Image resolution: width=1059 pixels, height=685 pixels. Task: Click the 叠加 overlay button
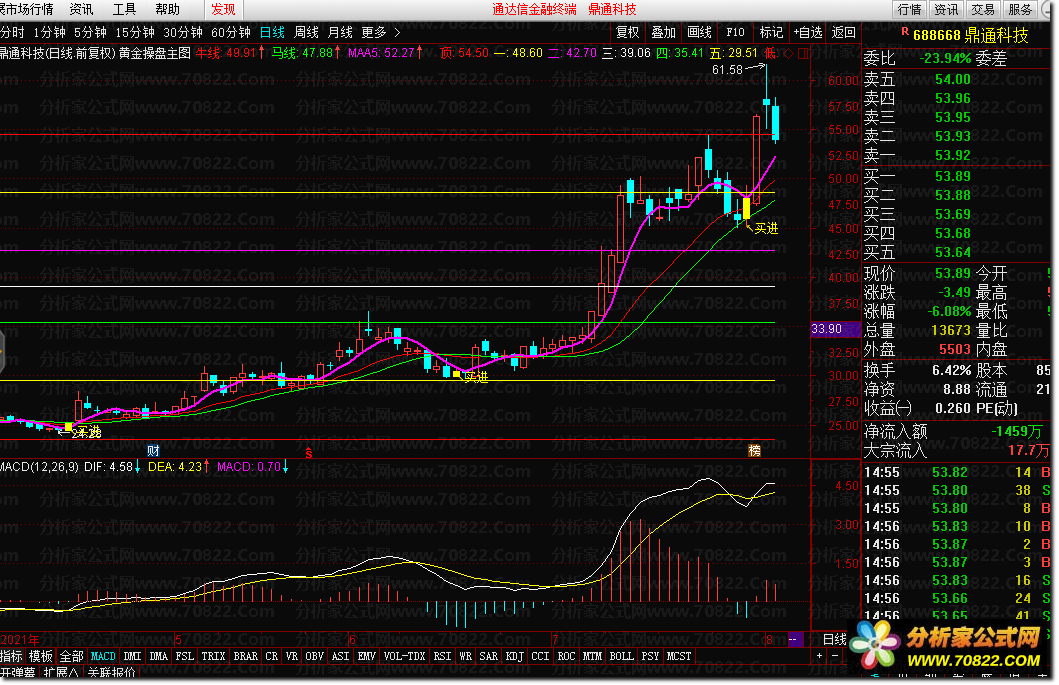coord(663,32)
